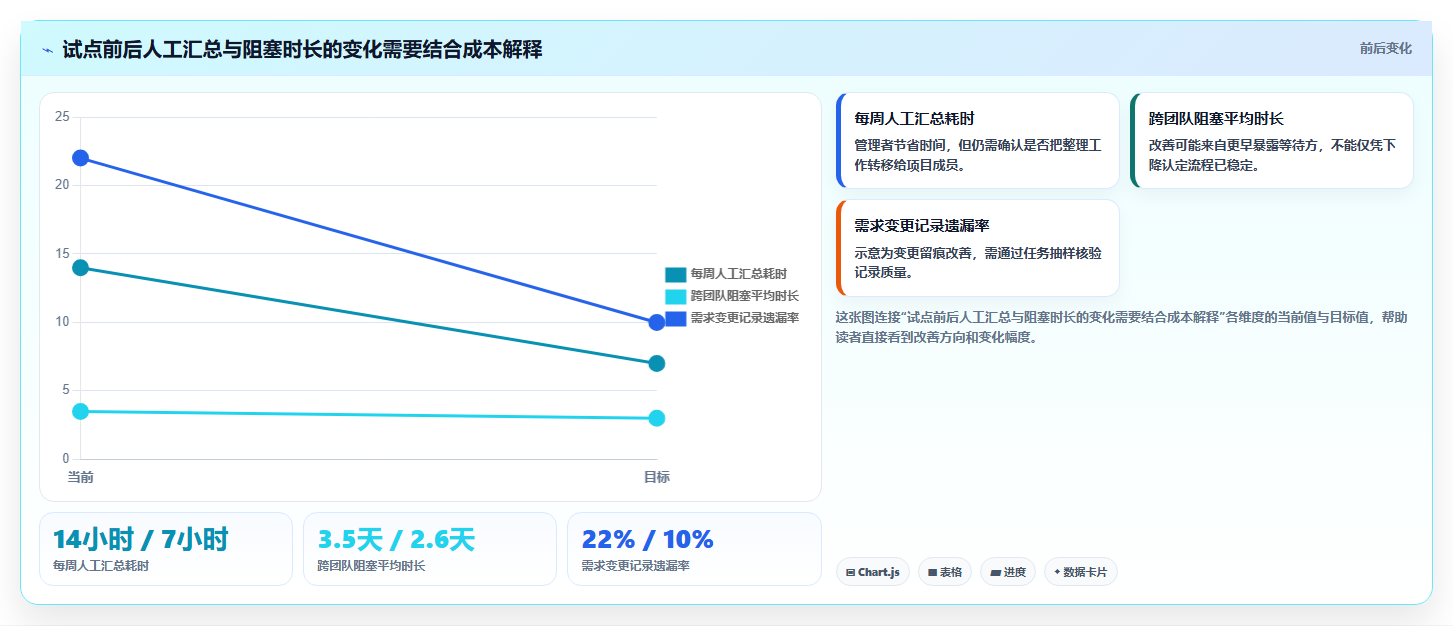Image resolution: width=1453 pixels, height=626 pixels.
Task: Toggle 跨团队阻塞平均时长 legend color box
Action: pyautogui.click(x=676, y=296)
